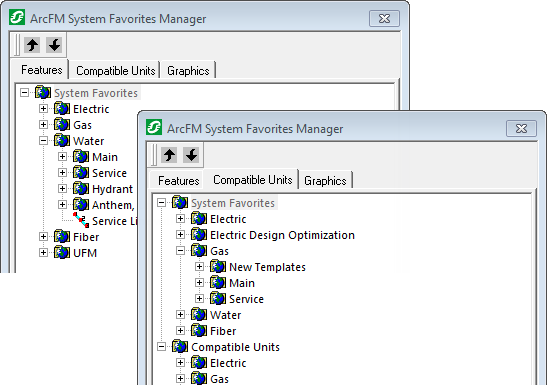
Task: Collapse the Gas node in front window
Action: (180, 251)
